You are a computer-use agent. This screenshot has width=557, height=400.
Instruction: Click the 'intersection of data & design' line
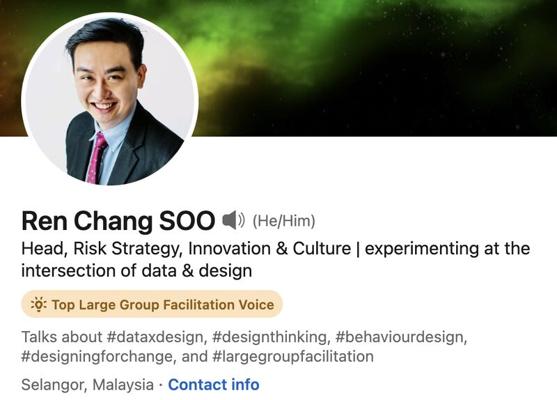point(137,271)
